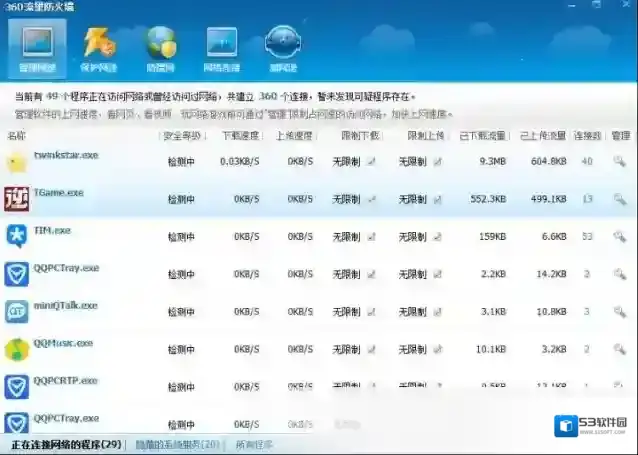
Task: Edit download limit pencil for TGame.exe
Action: [x=372, y=199]
